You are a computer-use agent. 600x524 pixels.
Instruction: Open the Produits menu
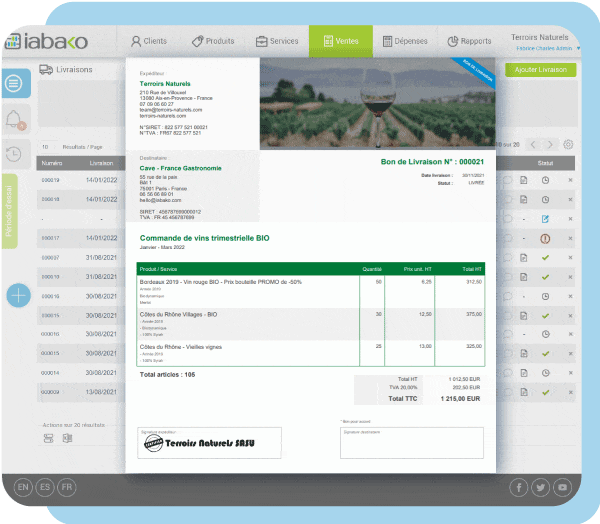coord(213,41)
